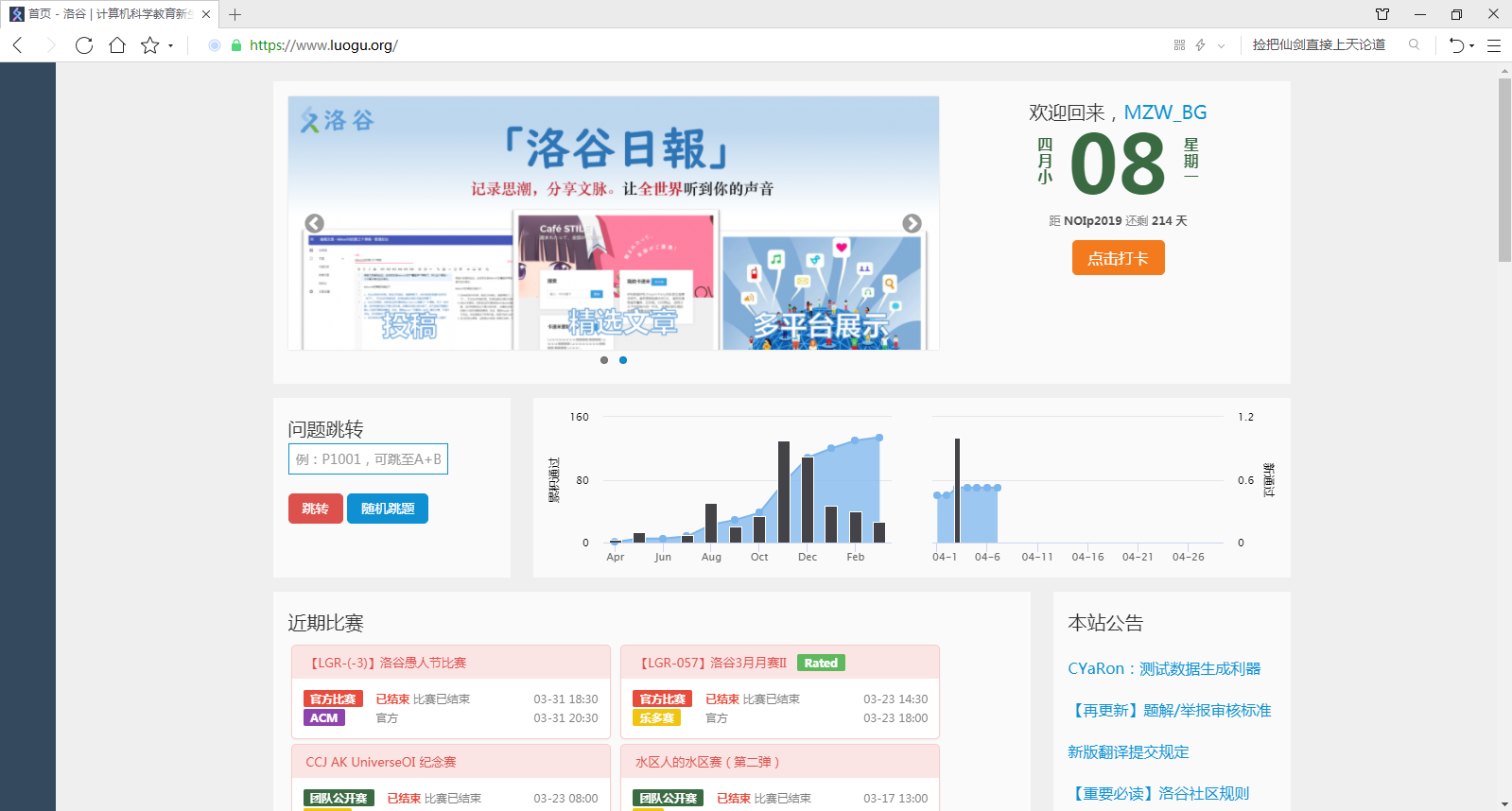Go back to the previous page
The width and height of the screenshot is (1512, 811).
pyautogui.click(x=18, y=45)
